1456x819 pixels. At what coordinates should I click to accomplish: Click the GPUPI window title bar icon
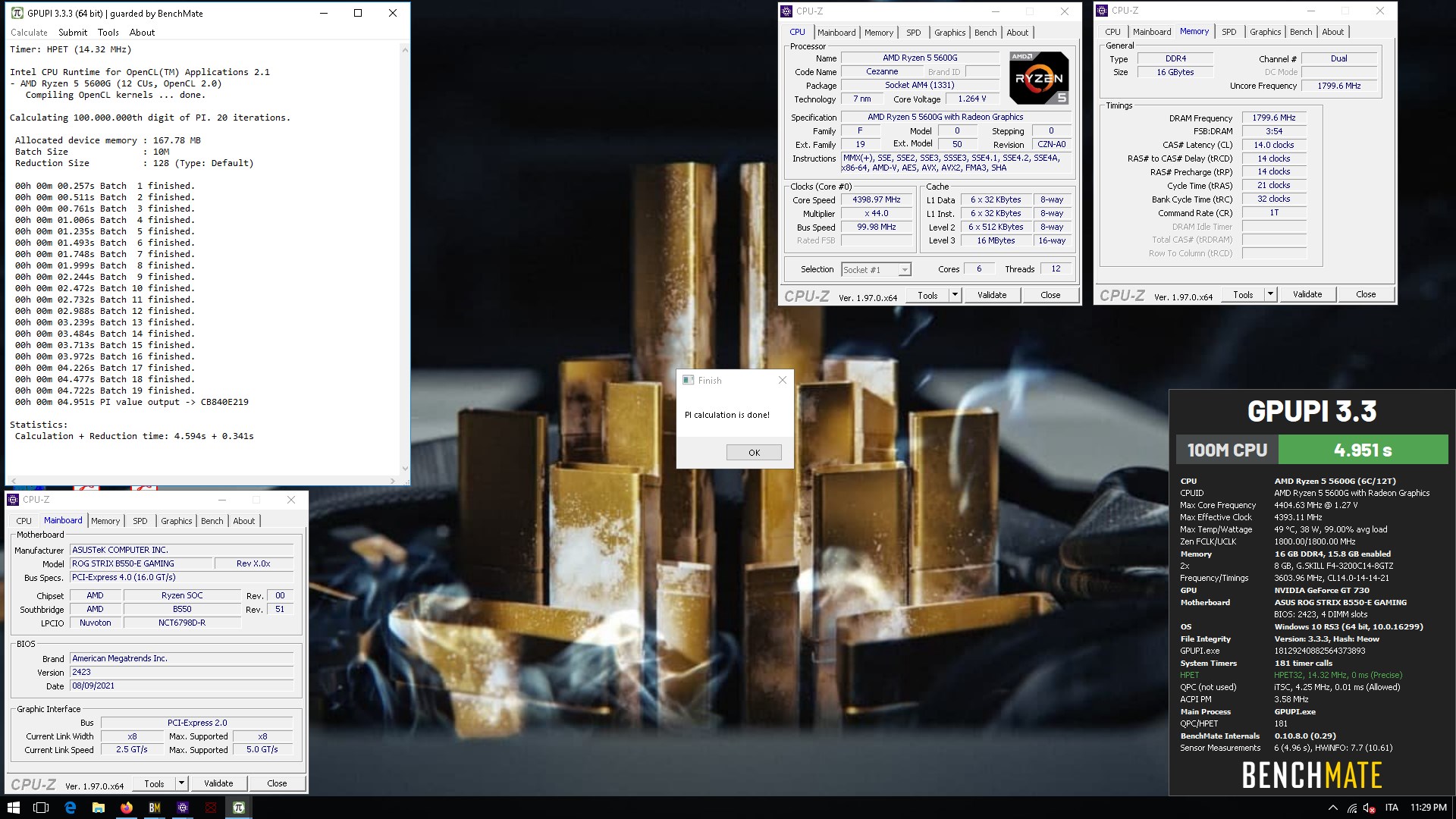[x=17, y=13]
